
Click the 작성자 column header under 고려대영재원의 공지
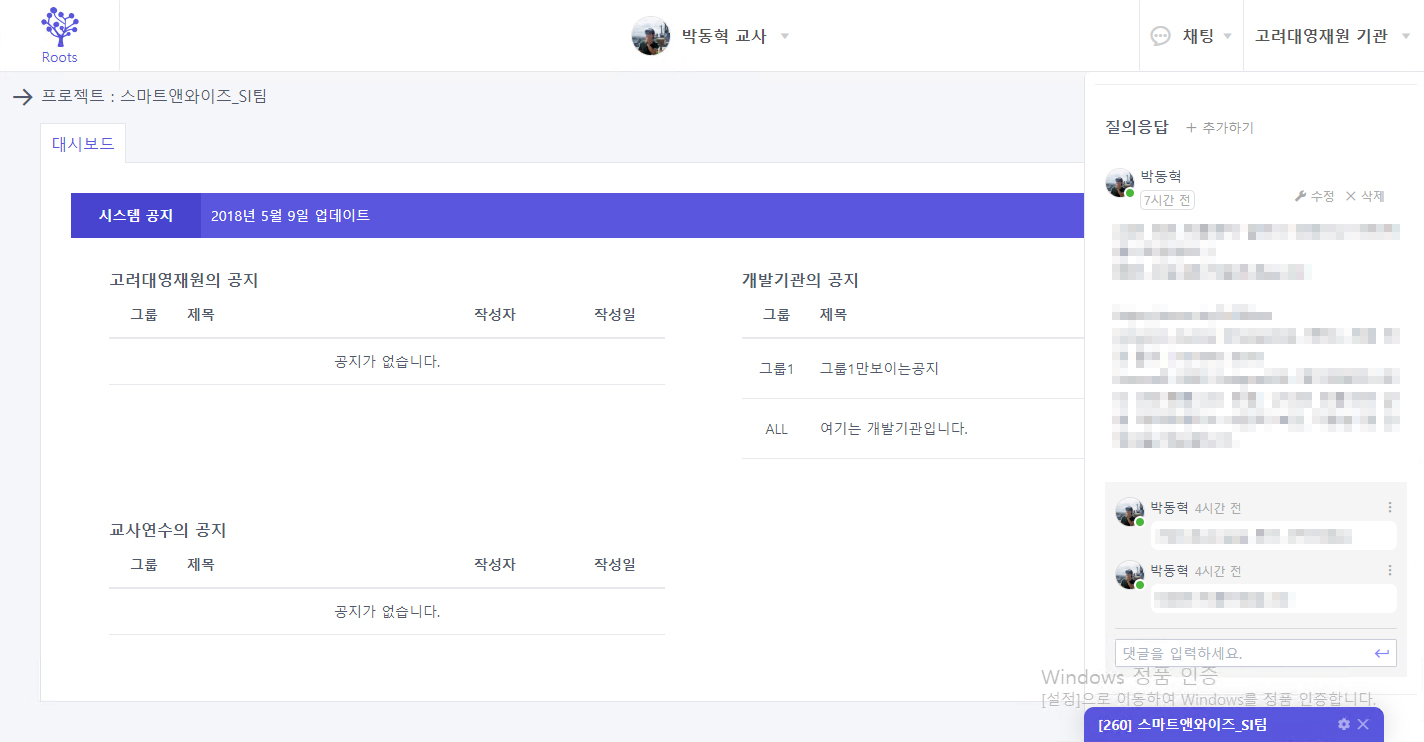494,314
